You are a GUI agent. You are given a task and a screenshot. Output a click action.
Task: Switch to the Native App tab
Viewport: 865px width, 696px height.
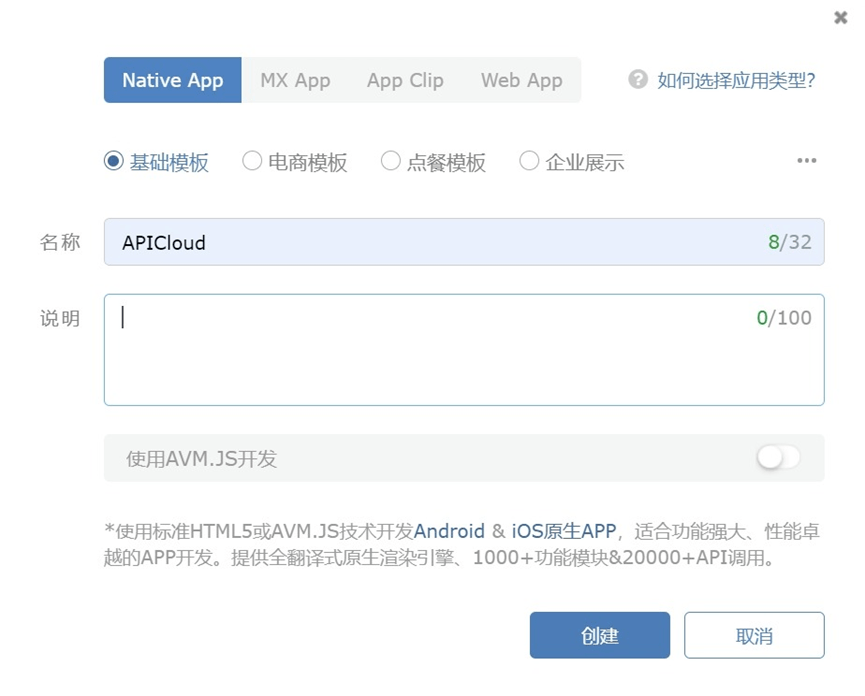pos(173,80)
